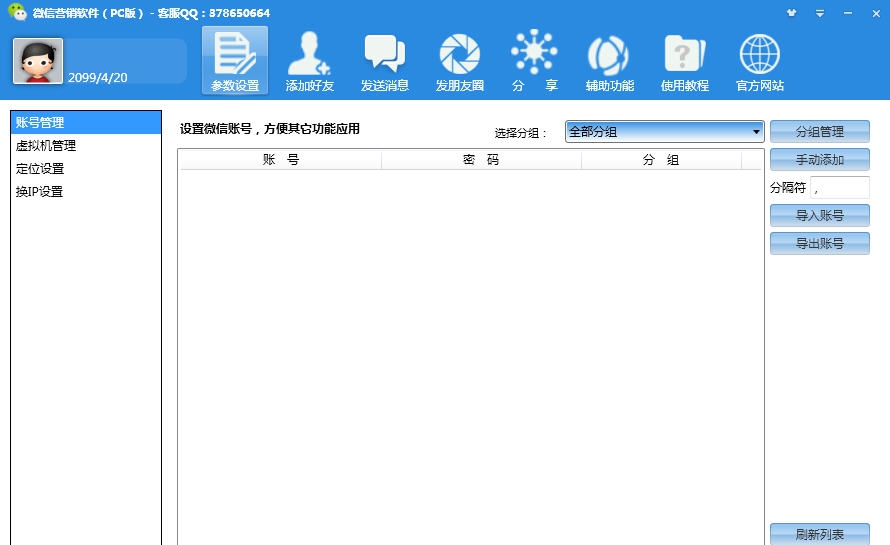The image size is (890, 545).
Task: Select 虚拟机管理 in the left sidebar
Action: (x=86, y=146)
